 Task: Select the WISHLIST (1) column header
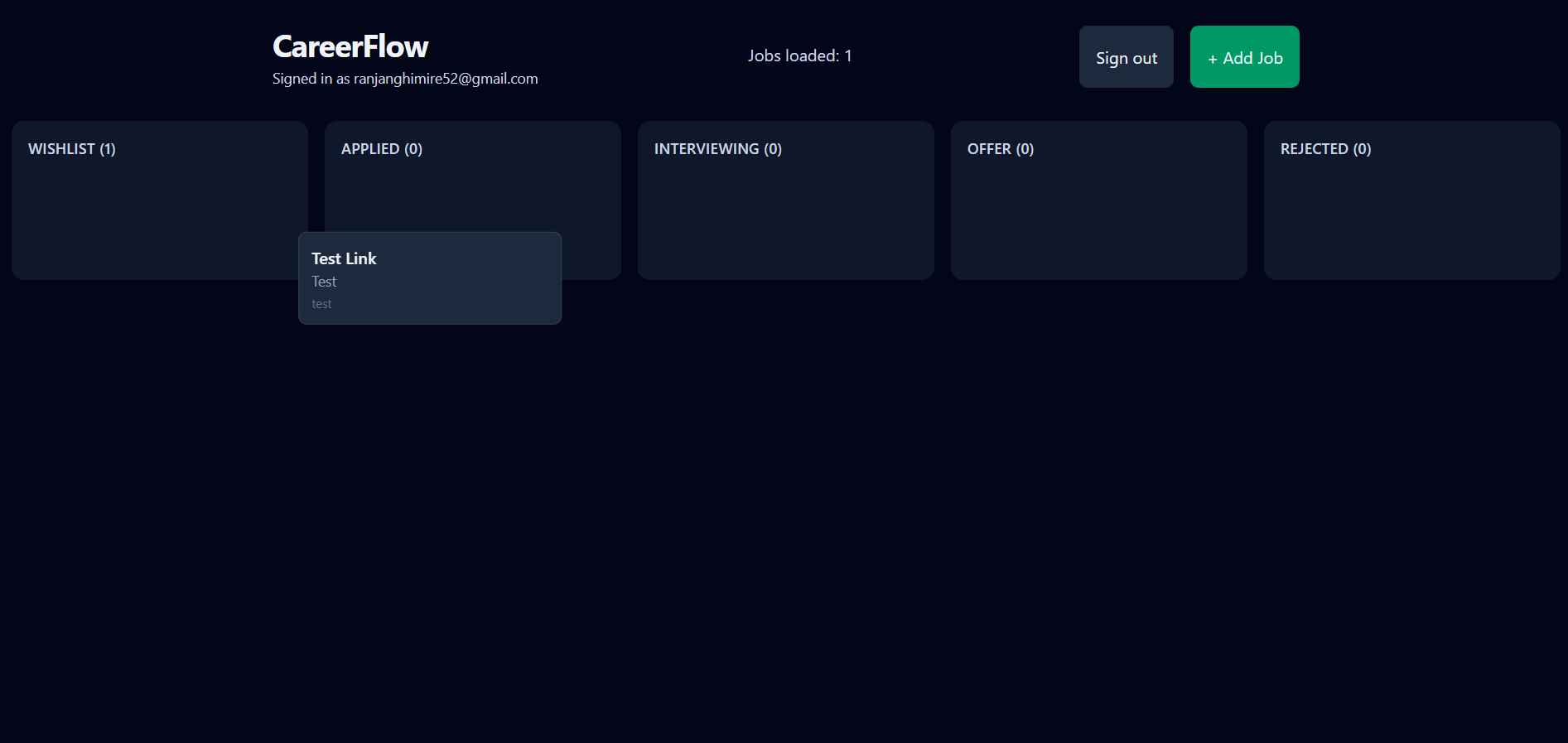click(72, 149)
